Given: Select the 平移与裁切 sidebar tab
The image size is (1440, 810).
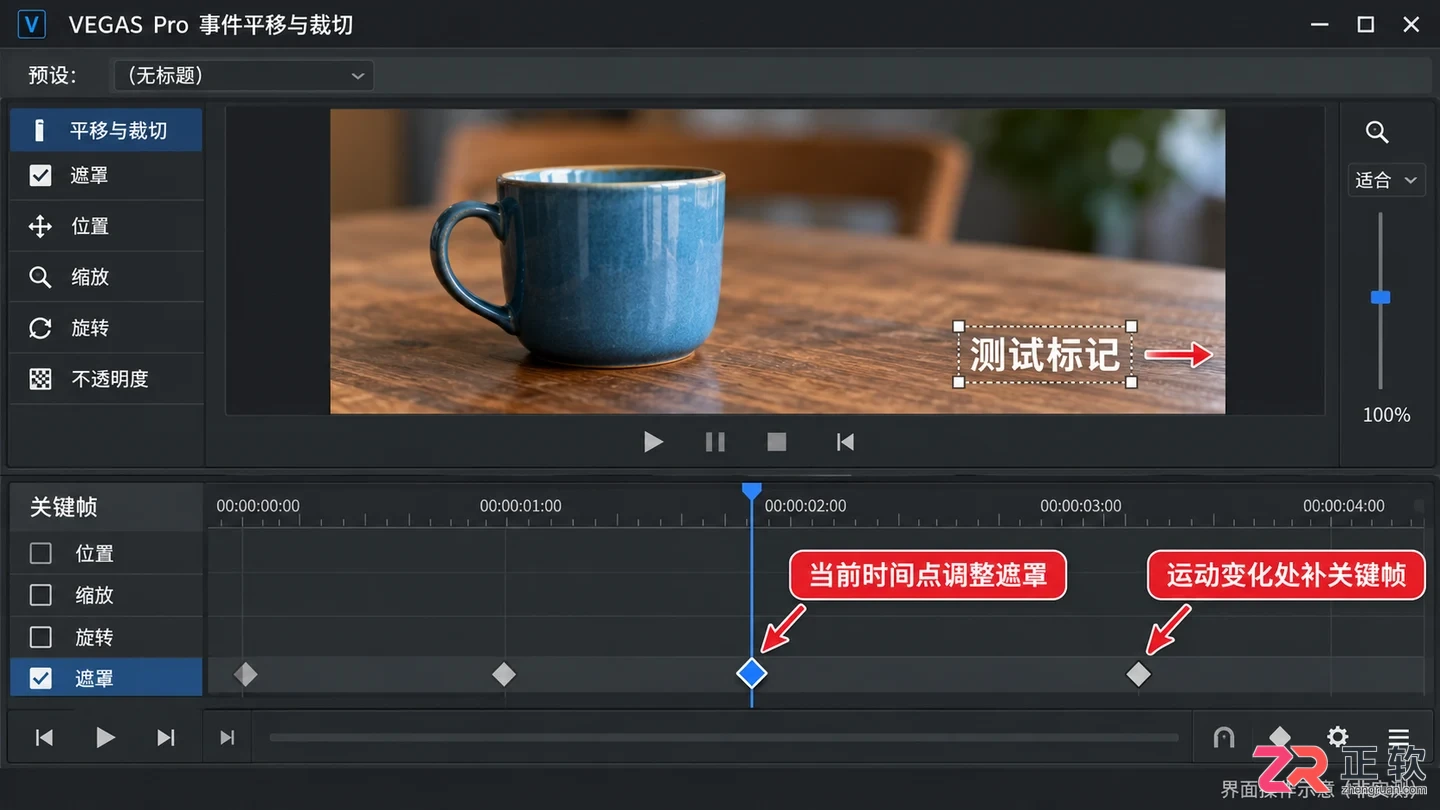Looking at the screenshot, I should click(106, 130).
